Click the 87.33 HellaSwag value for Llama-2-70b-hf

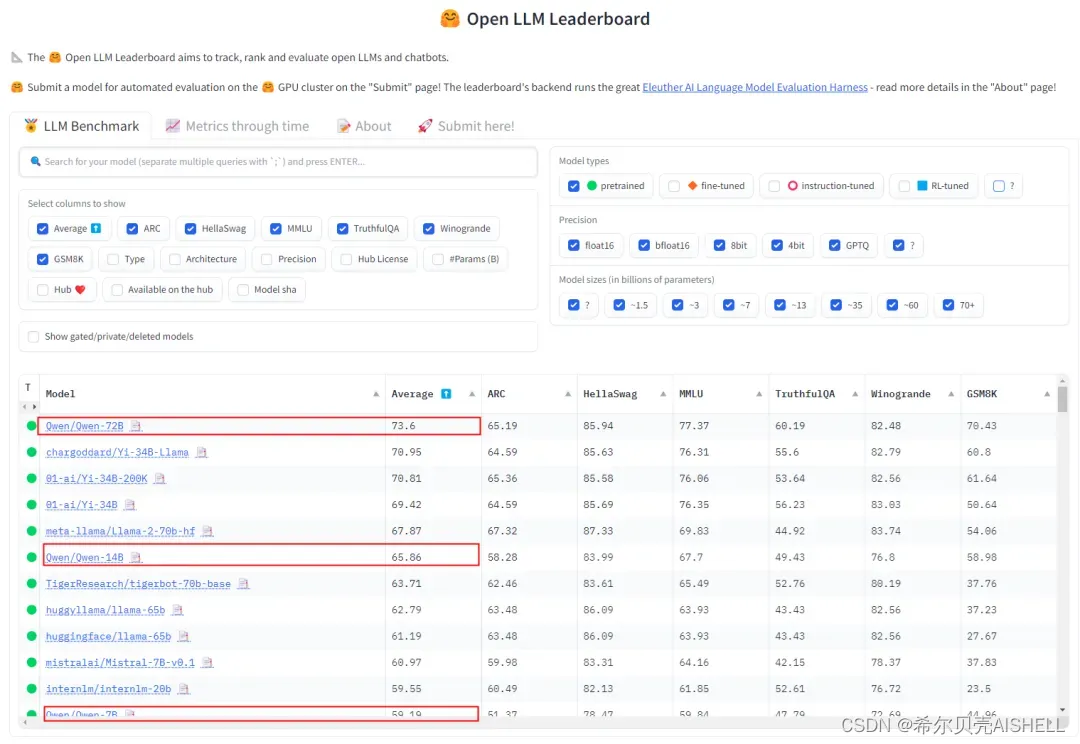click(598, 531)
